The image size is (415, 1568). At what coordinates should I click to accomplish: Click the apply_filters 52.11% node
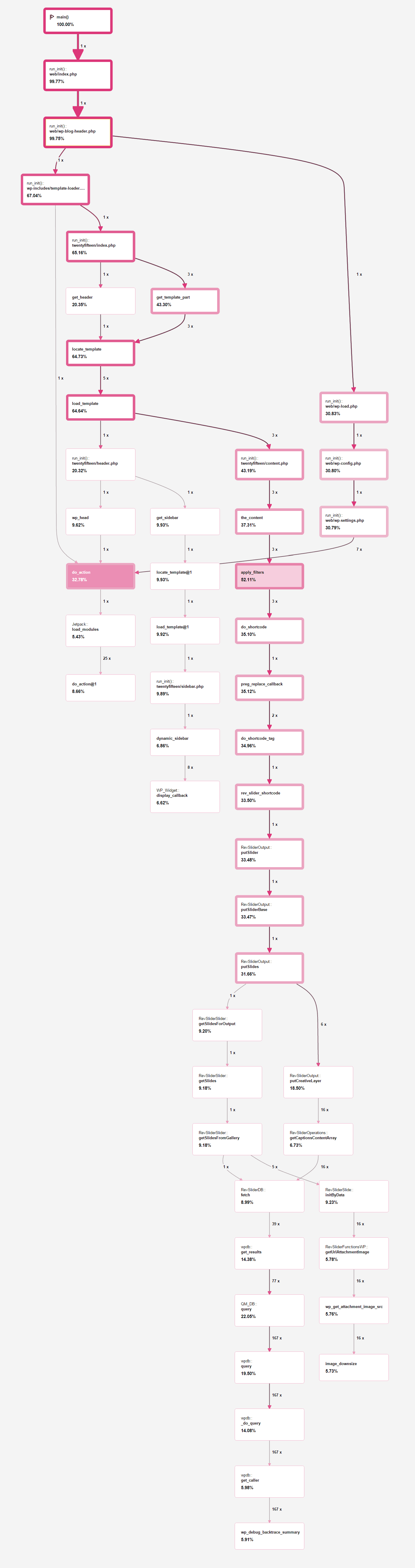click(269, 576)
